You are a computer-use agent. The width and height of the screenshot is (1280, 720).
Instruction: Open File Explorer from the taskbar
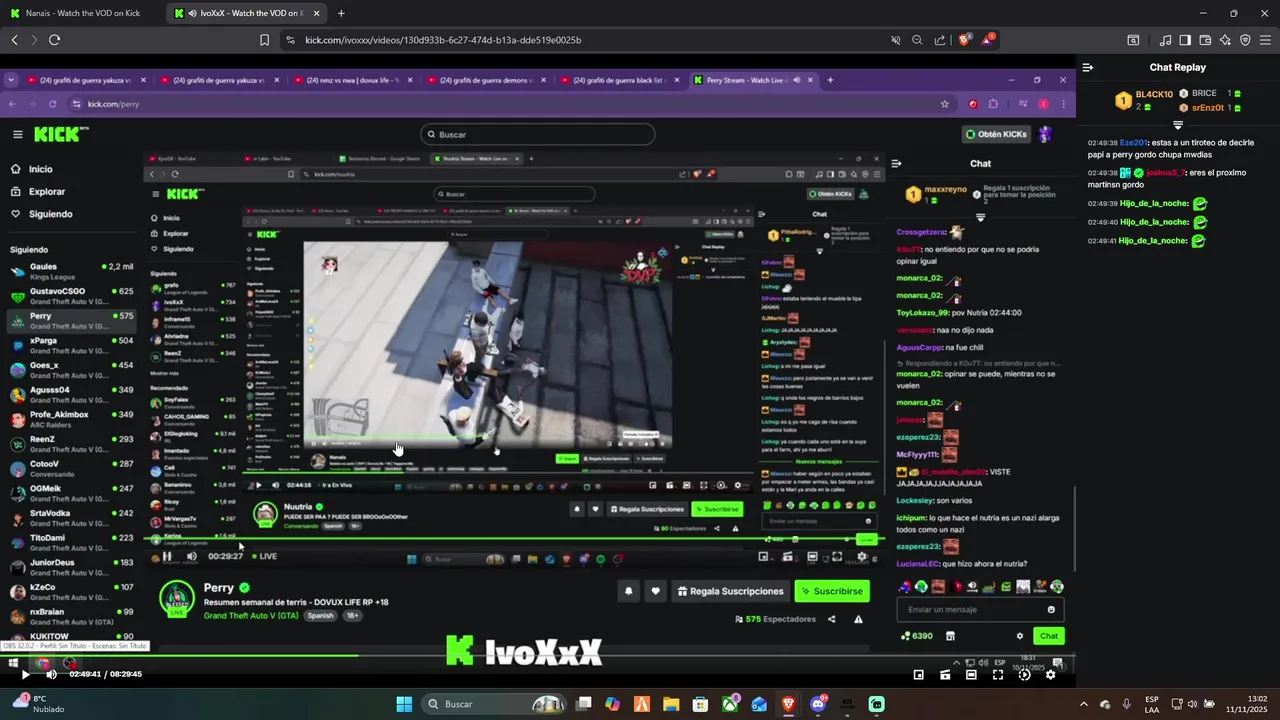(x=671, y=704)
